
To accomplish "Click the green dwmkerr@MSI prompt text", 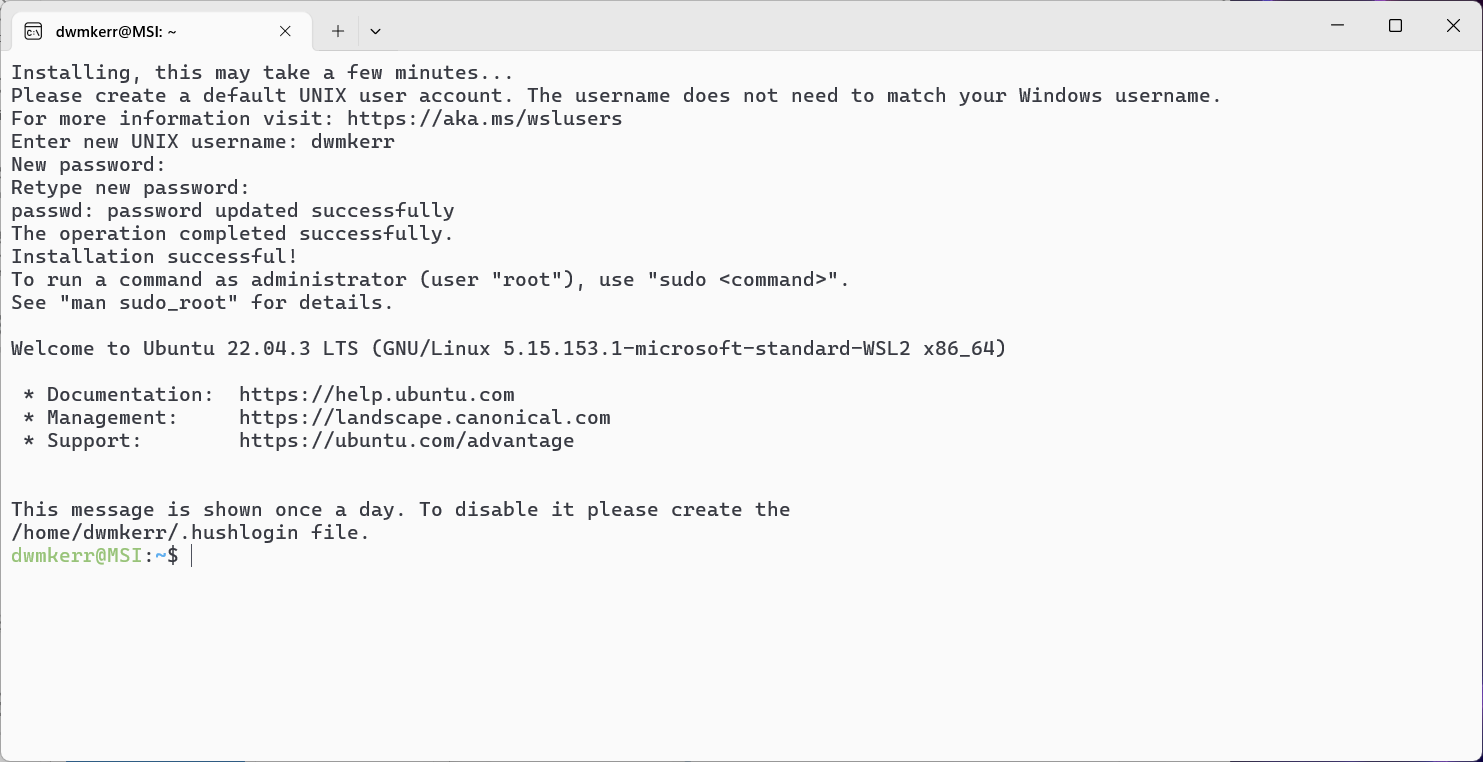I will [x=76, y=556].
